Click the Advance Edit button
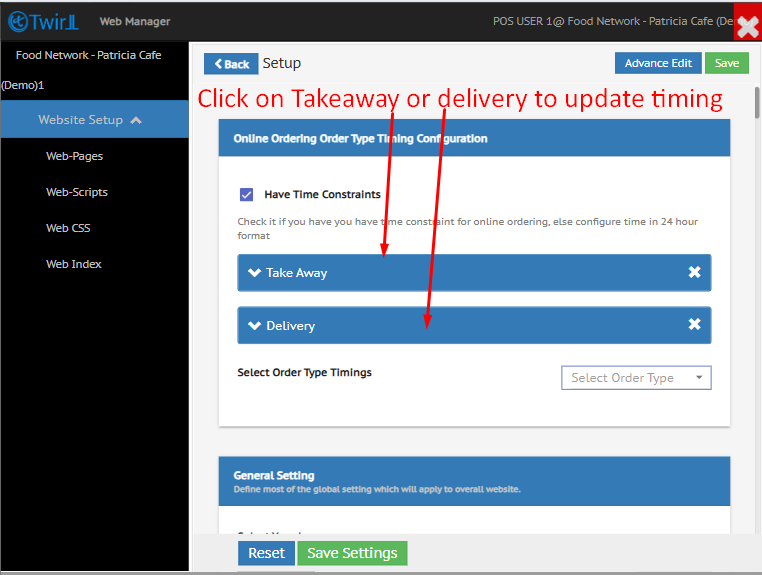 [x=657, y=63]
